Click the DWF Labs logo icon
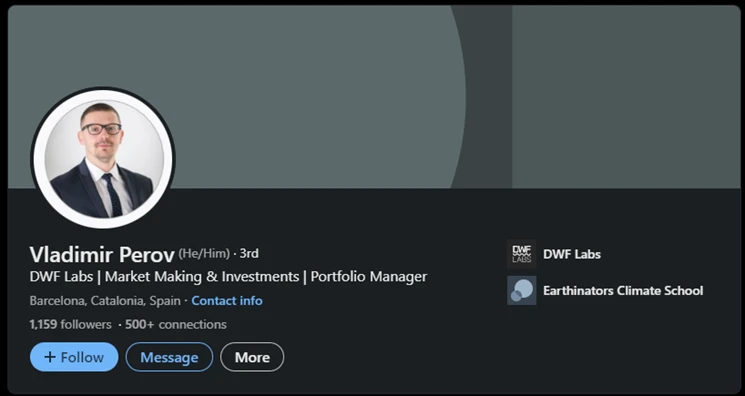The image size is (745, 396). click(522, 254)
